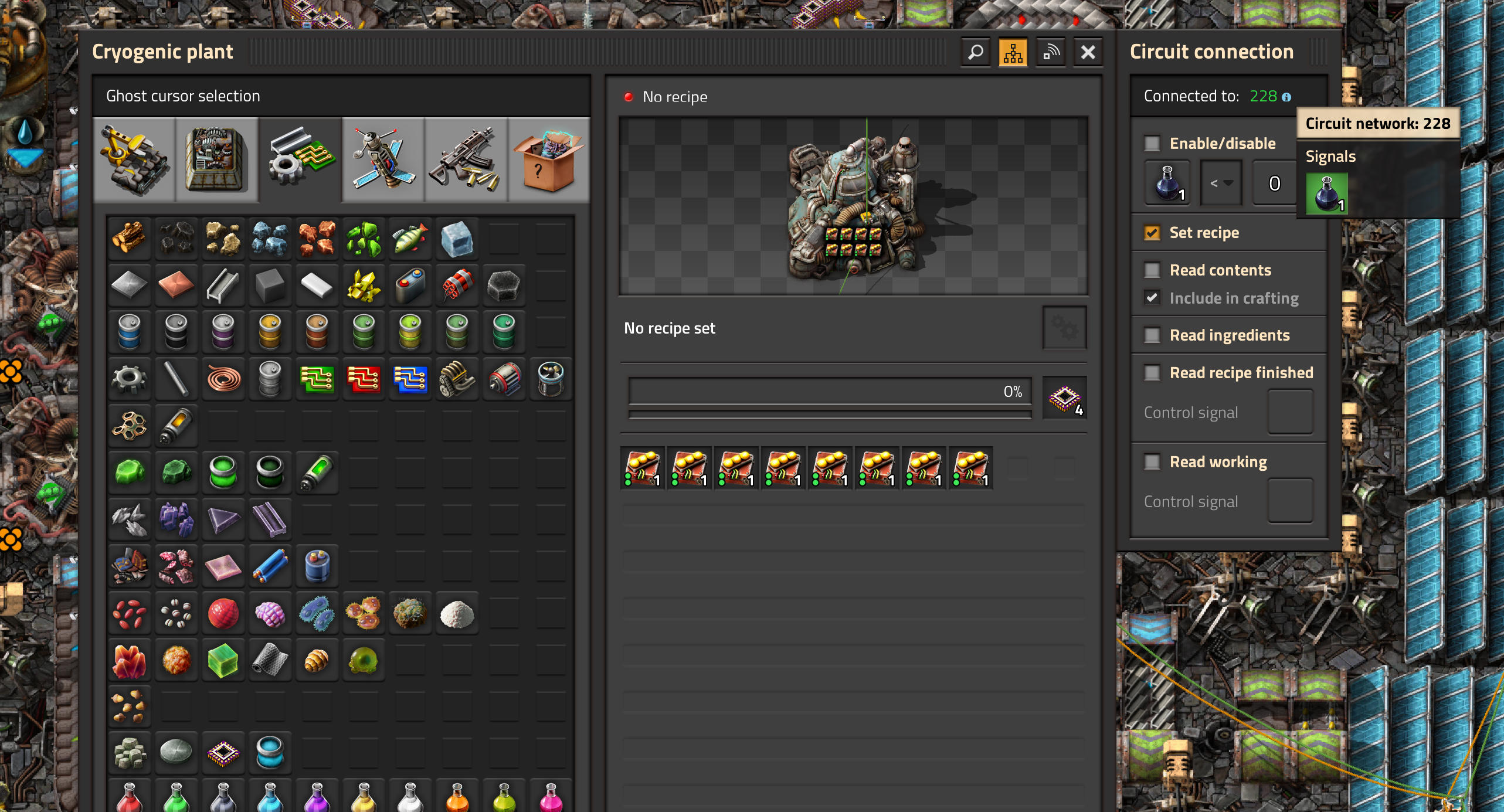Choose the ice cube item
1504x812 pixels.
[x=457, y=238]
